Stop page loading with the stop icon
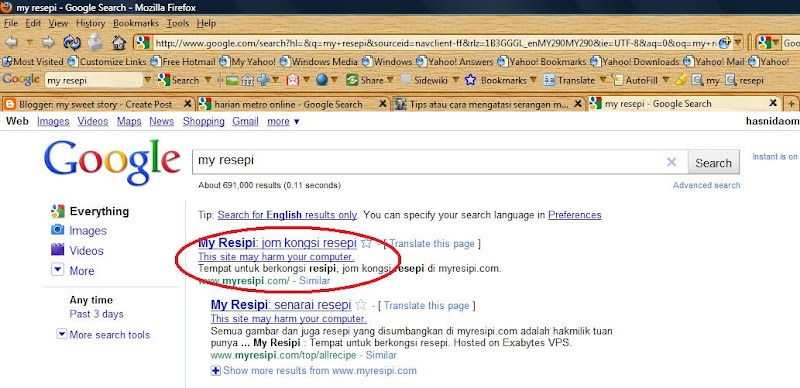 coord(95,42)
